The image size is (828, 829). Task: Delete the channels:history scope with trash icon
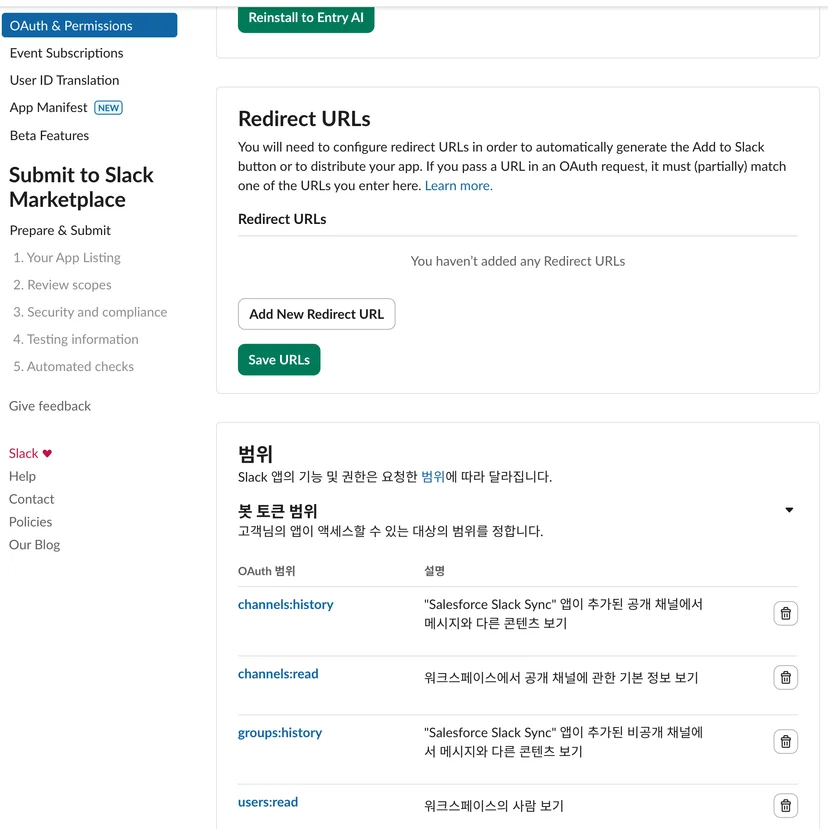(785, 613)
